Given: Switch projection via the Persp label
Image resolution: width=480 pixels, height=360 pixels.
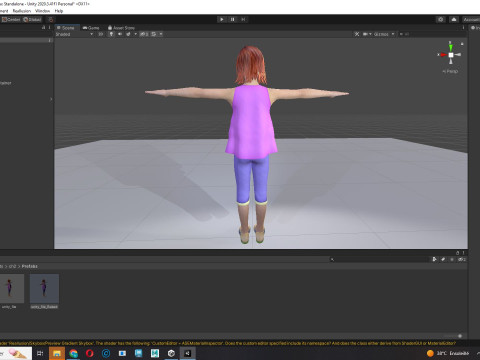Looking at the screenshot, I should tap(450, 71).
